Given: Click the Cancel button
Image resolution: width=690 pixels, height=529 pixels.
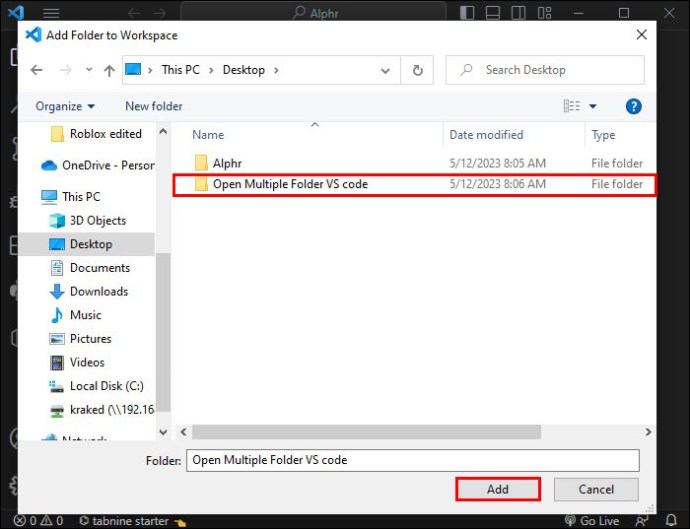Looking at the screenshot, I should tap(596, 489).
